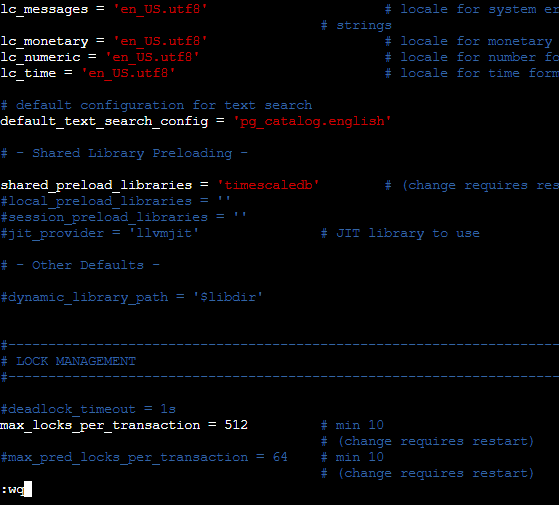Click the '$libdir' dynamic_library_path value
The height and width of the screenshot is (505, 559).
[x=228, y=297]
